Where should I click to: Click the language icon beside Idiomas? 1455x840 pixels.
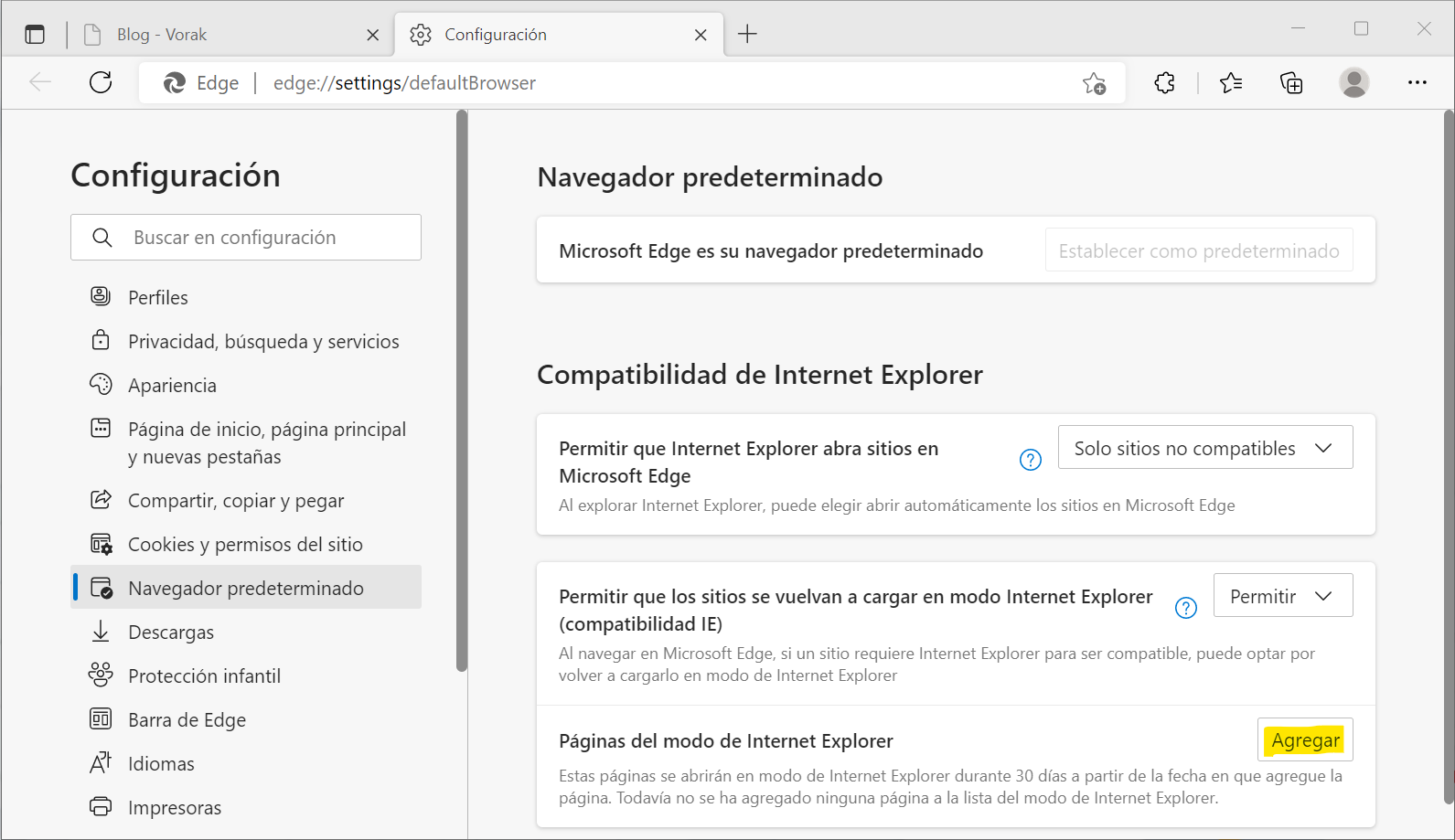(x=101, y=762)
